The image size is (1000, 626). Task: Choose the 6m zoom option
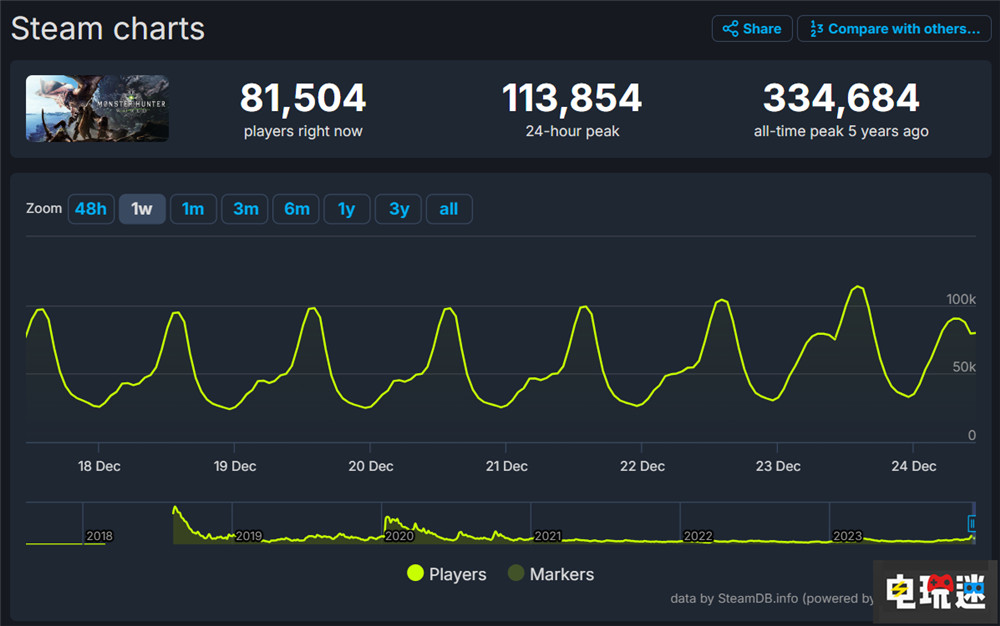point(296,209)
